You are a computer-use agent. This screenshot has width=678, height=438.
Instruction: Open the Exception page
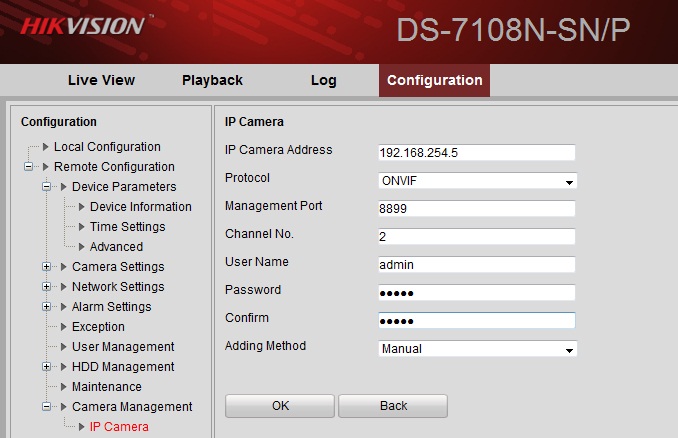point(98,326)
